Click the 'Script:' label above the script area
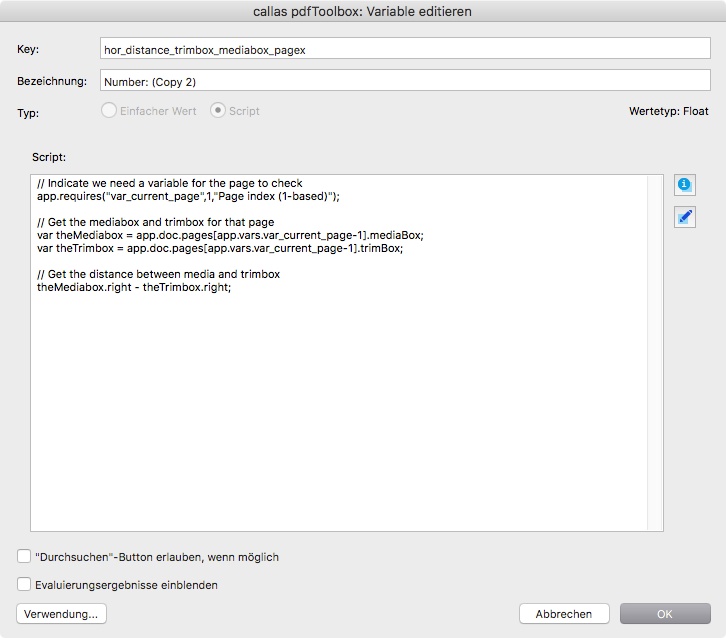Viewport: 726px width, 638px height. [49, 157]
